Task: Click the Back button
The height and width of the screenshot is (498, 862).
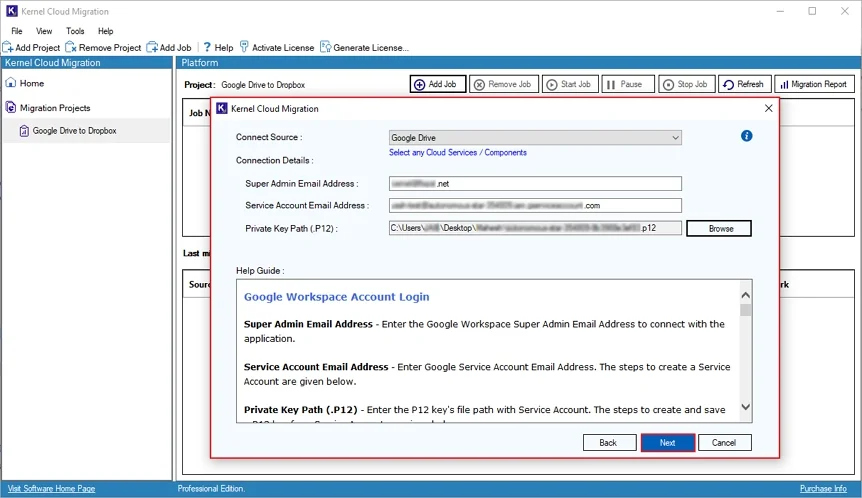Action: click(610, 442)
